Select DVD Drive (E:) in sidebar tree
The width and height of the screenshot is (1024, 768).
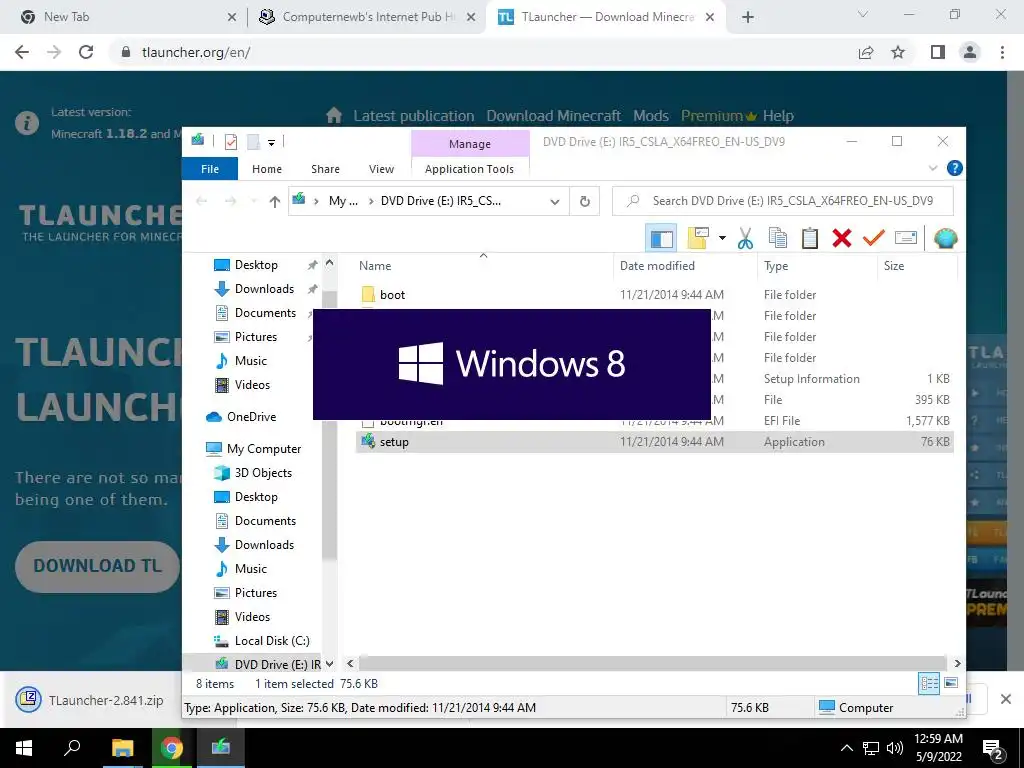(x=278, y=664)
